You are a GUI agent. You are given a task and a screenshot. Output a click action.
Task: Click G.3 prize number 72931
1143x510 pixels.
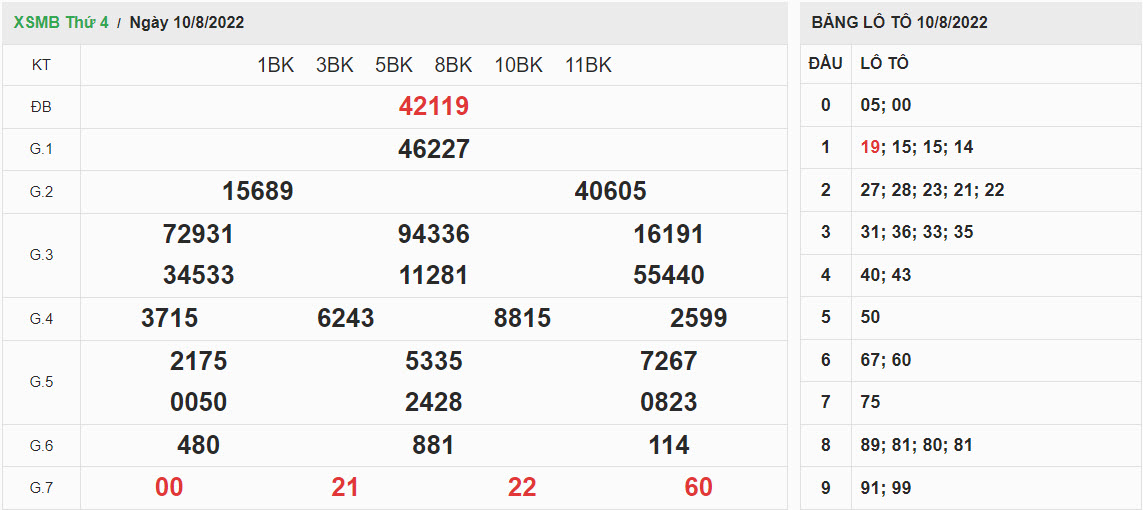(198, 234)
